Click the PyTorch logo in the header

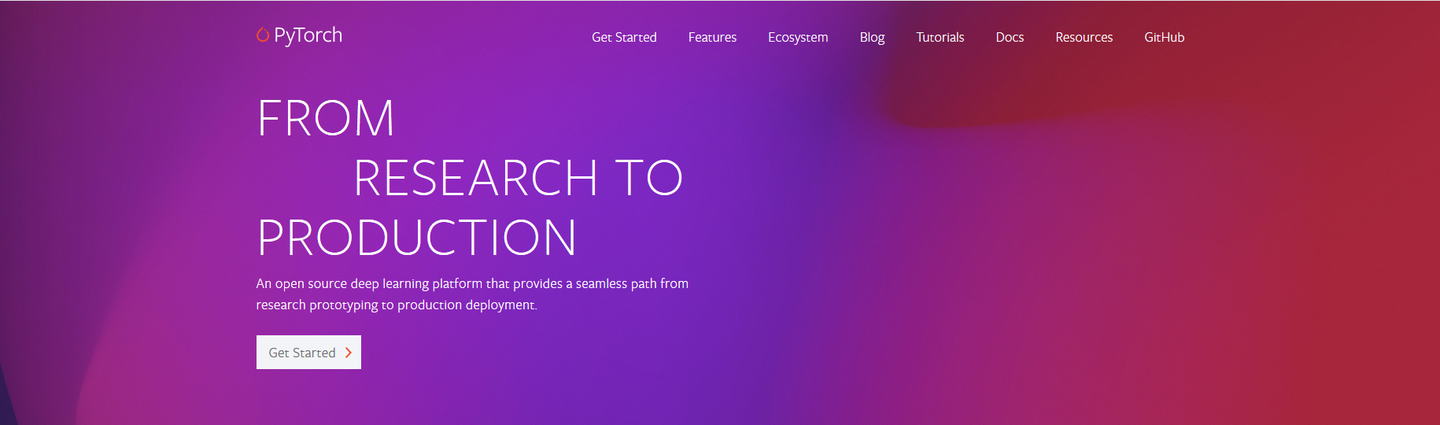[x=299, y=35]
